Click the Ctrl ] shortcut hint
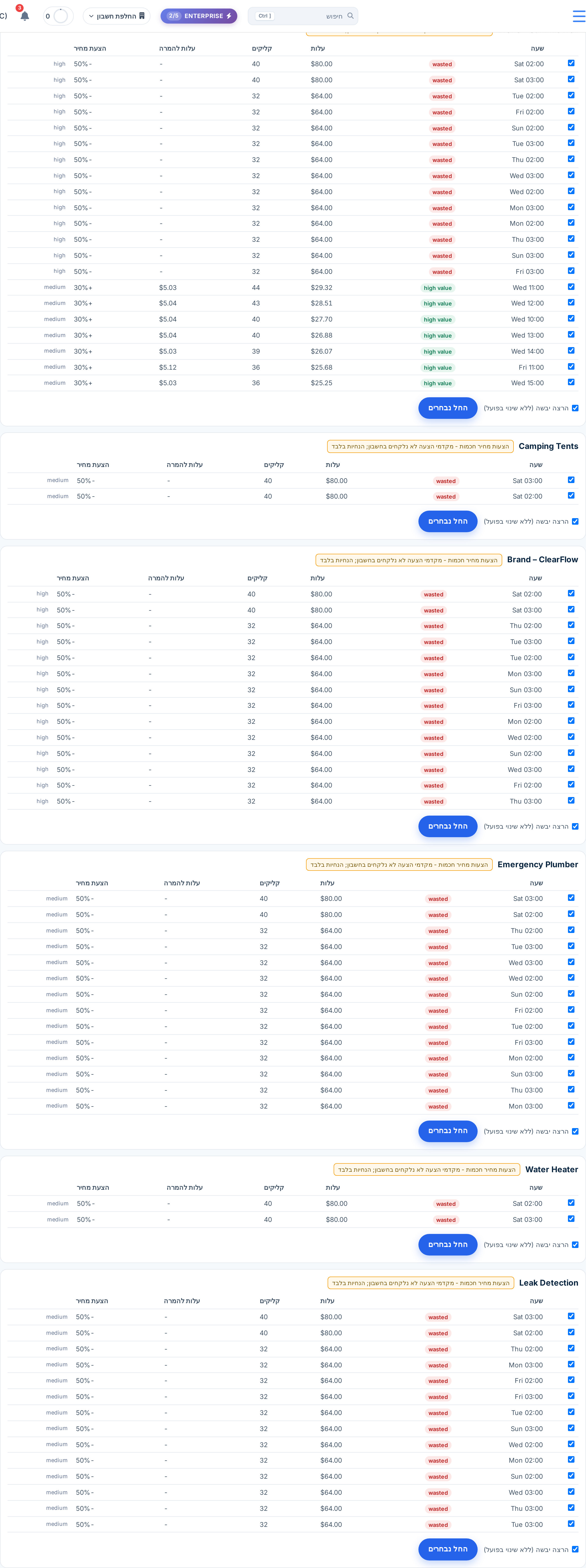 click(x=264, y=16)
